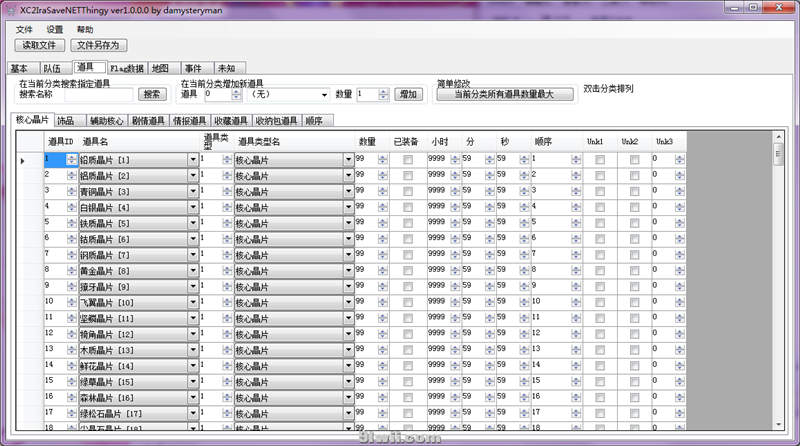Open the 设置 menu
This screenshot has width=800, height=446.
pos(55,29)
